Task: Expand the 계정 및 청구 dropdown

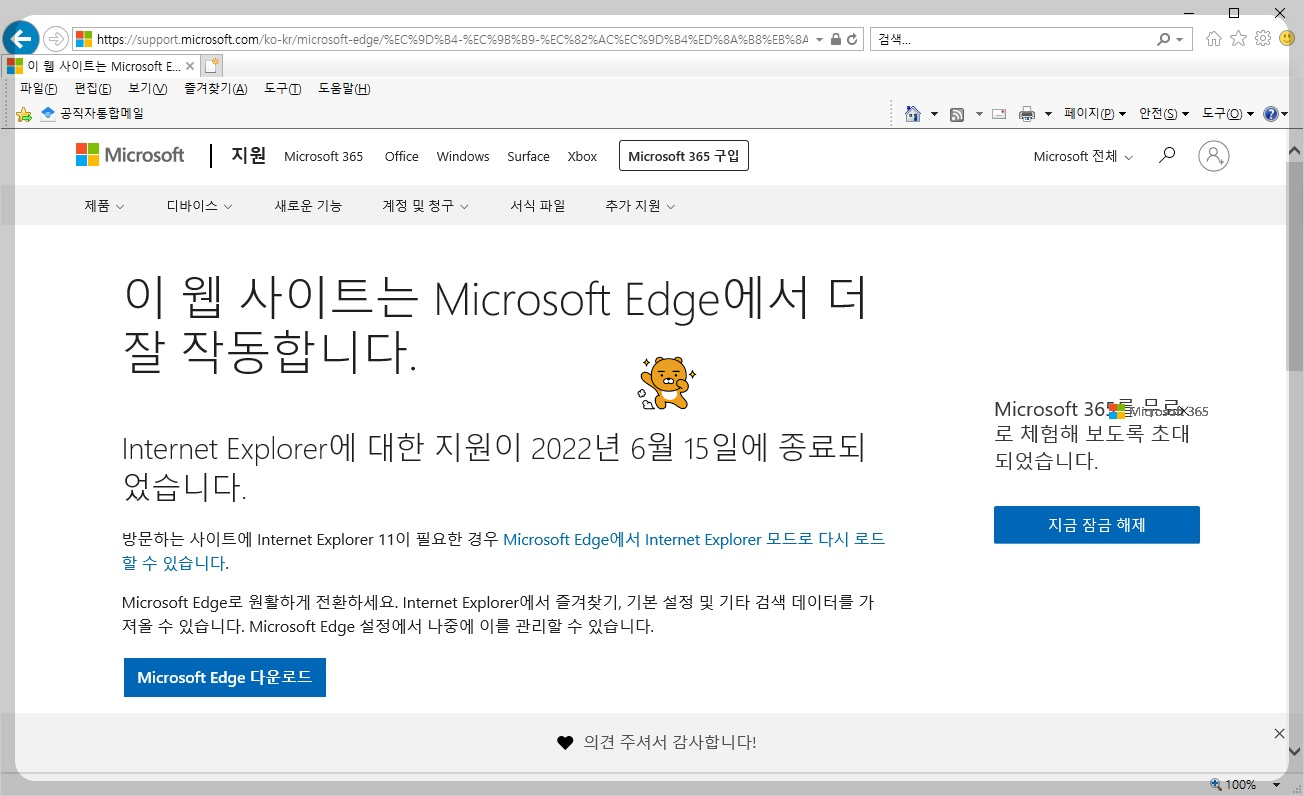Action: 426,206
